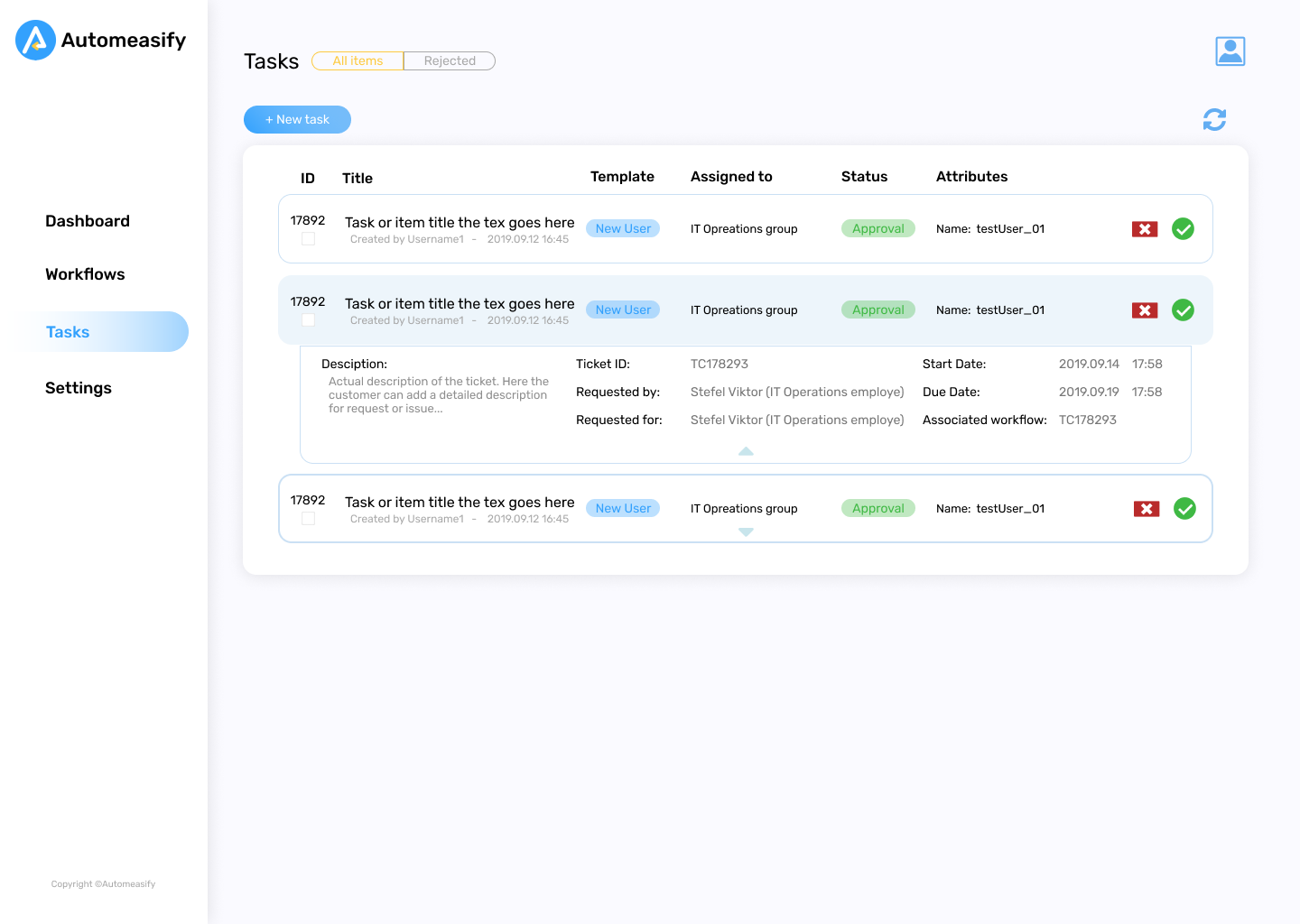
Task: Expand details of the bottom task
Action: click(745, 532)
